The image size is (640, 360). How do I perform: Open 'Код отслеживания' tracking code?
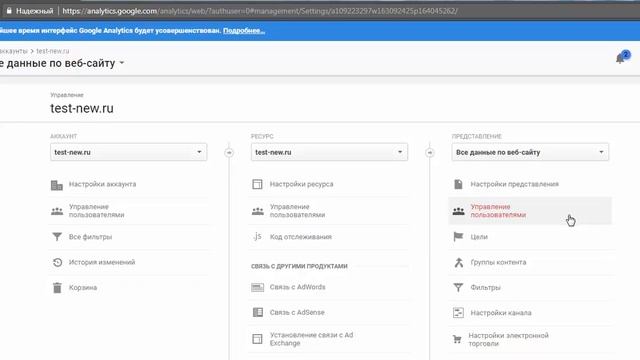coord(300,237)
